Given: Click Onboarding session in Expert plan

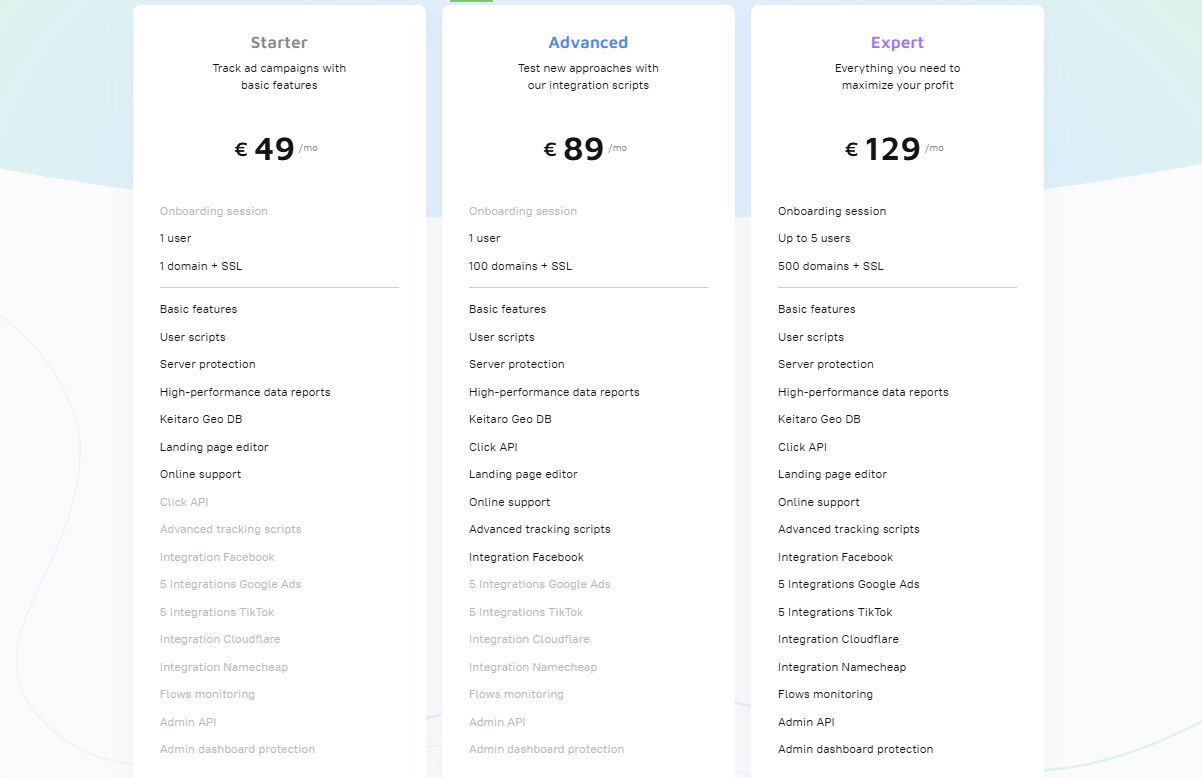Looking at the screenshot, I should (832, 211).
